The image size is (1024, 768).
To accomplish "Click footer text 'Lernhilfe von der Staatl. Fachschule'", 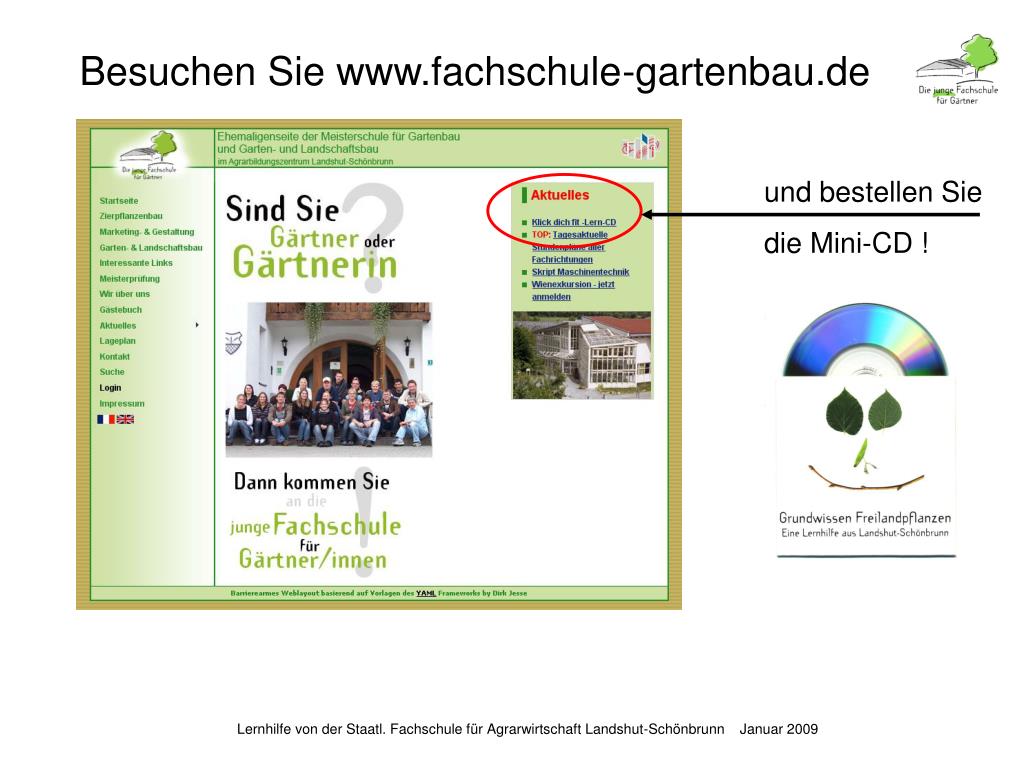I will [480, 729].
